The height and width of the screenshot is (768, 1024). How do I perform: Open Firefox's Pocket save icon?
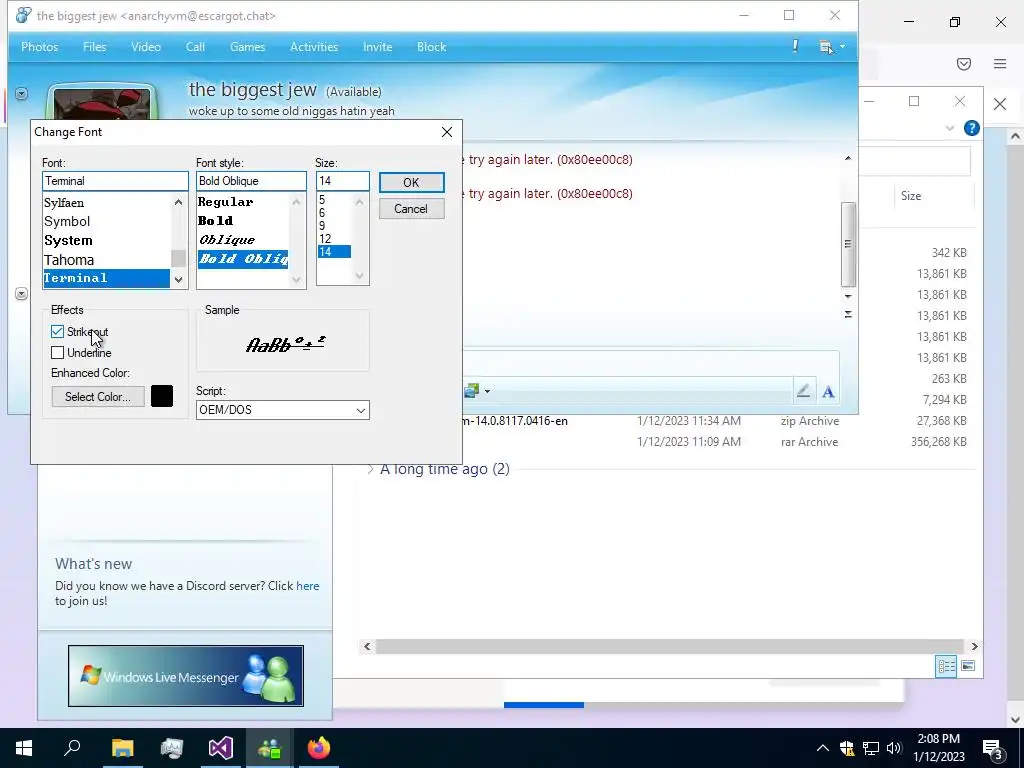tap(964, 63)
